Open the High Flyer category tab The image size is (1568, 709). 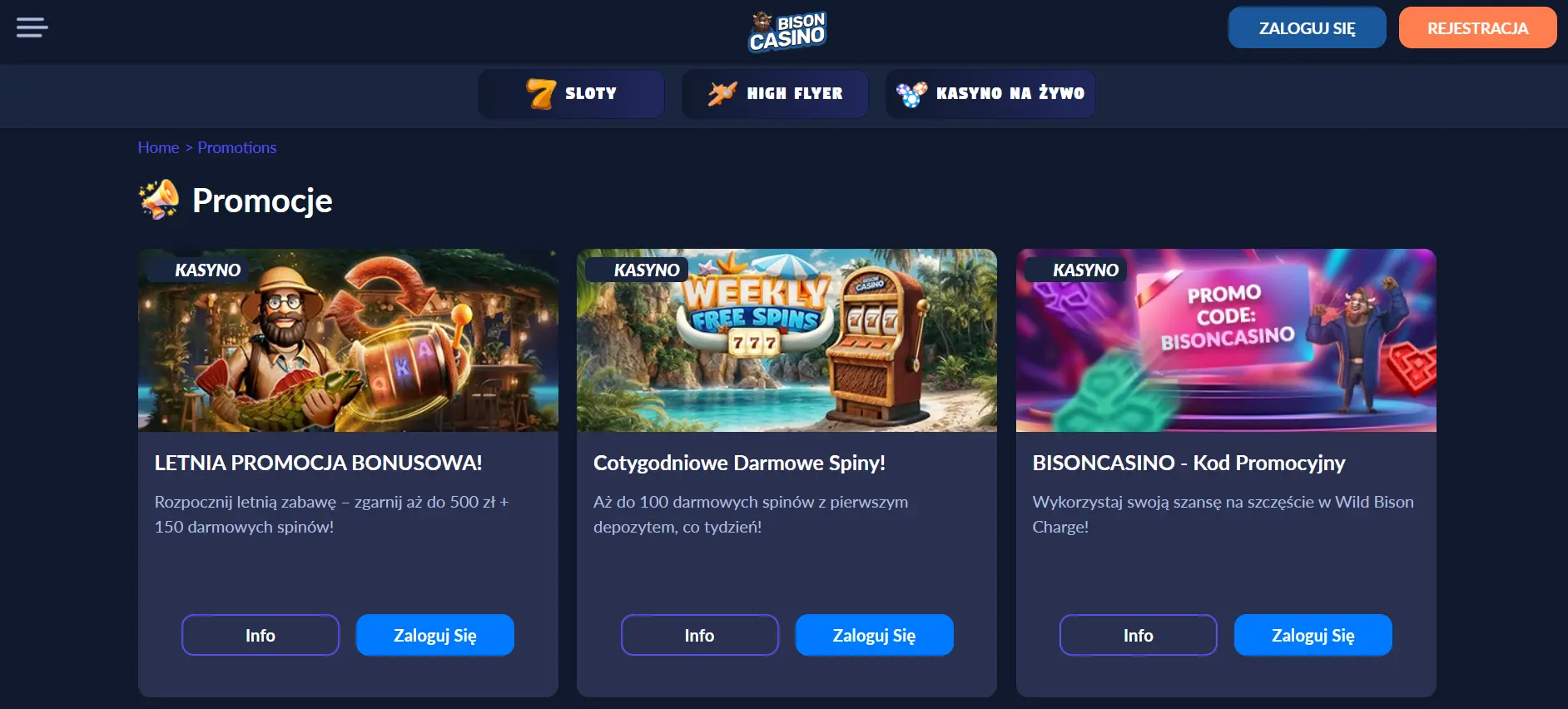(775, 94)
